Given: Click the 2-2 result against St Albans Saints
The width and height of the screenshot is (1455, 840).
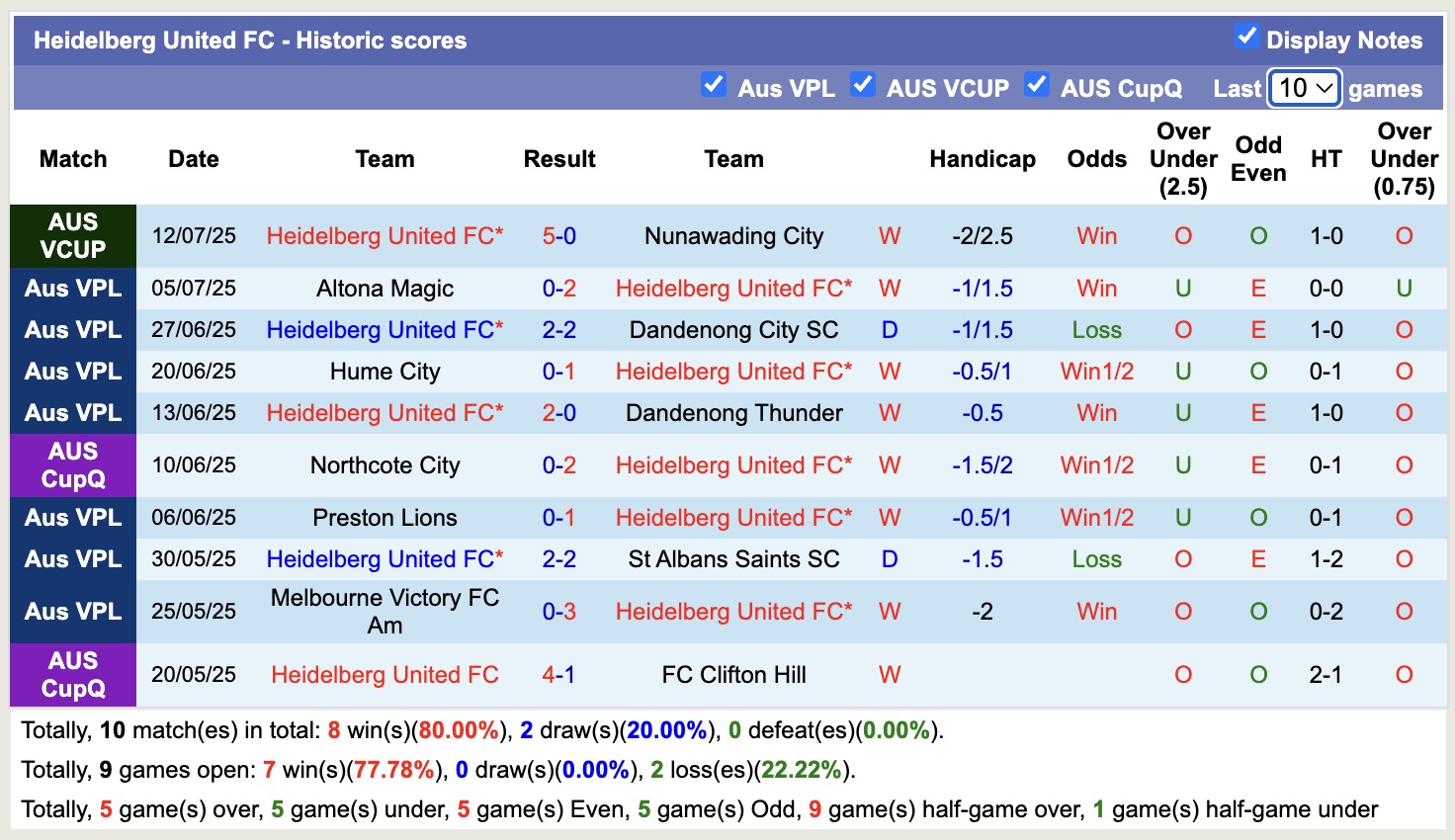Looking at the screenshot, I should tap(559, 559).
